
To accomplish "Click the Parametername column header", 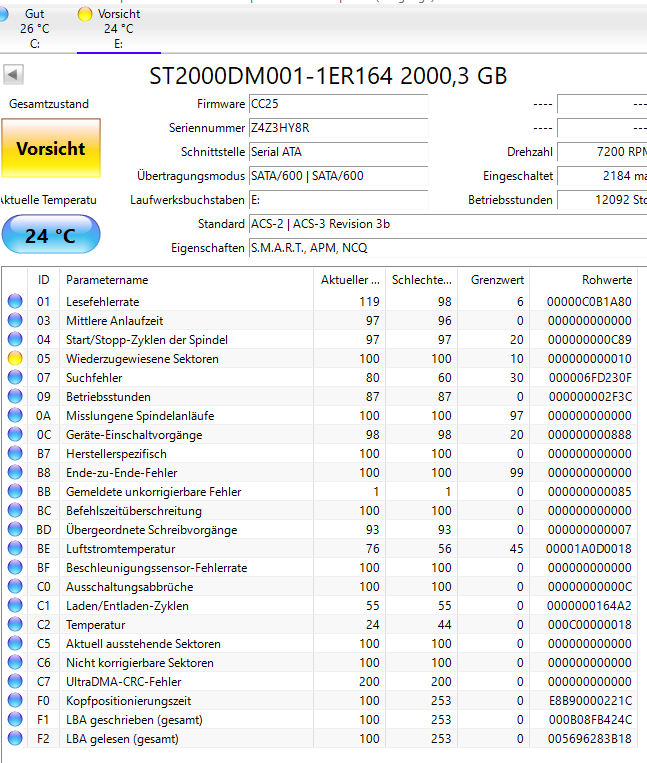I will pyautogui.click(x=186, y=280).
